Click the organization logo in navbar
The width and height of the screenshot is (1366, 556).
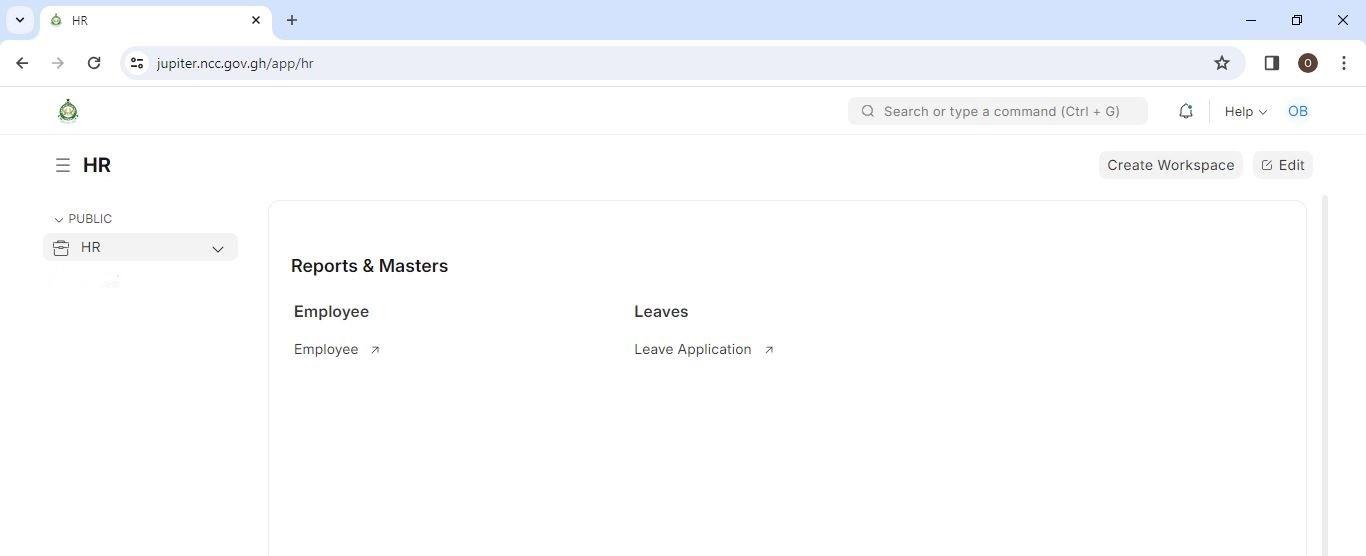coord(68,111)
